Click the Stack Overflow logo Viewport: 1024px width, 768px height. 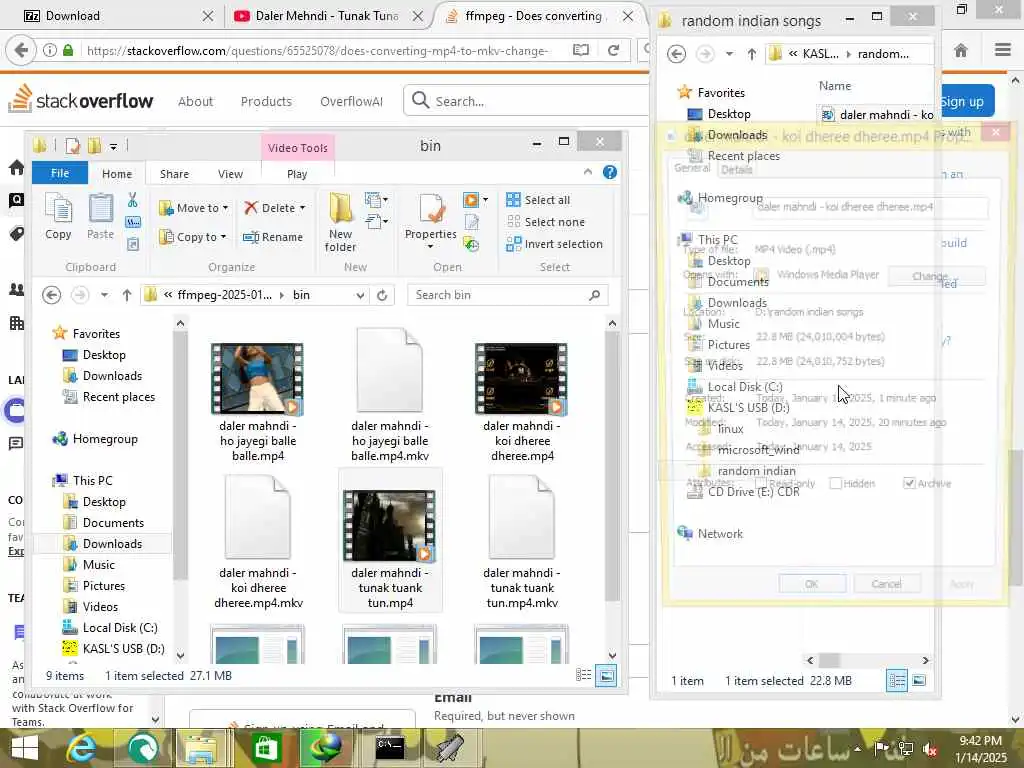81,99
